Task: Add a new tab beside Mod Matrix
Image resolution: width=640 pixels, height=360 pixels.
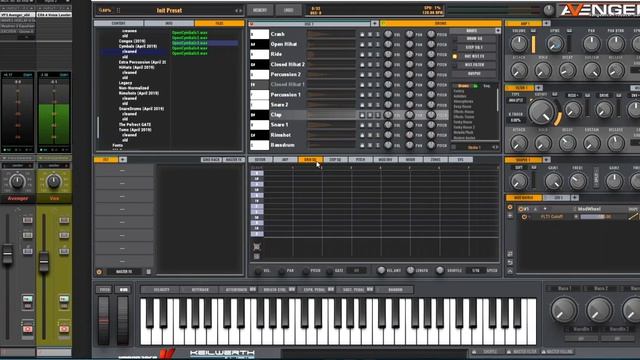Action: pos(575,198)
